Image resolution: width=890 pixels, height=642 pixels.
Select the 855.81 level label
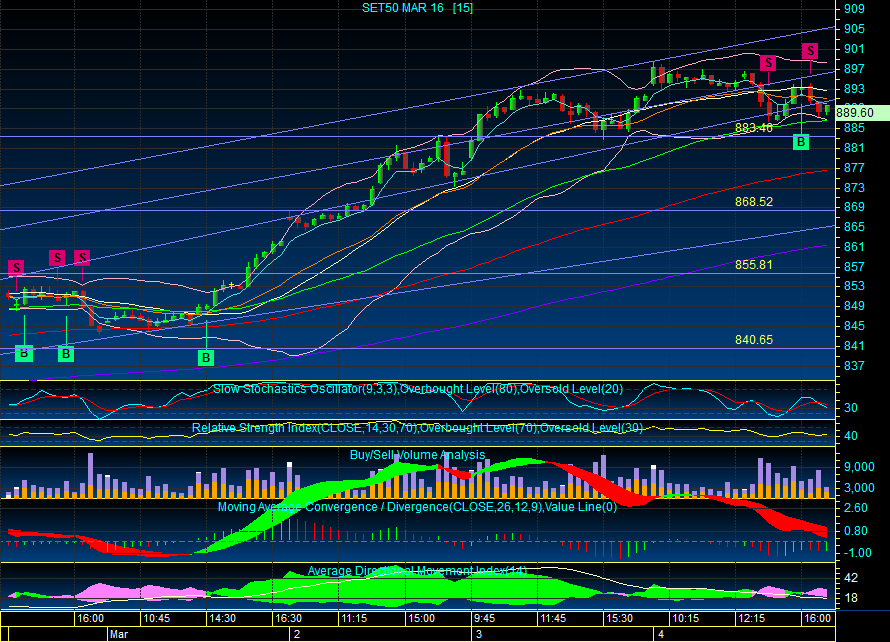pos(754,265)
